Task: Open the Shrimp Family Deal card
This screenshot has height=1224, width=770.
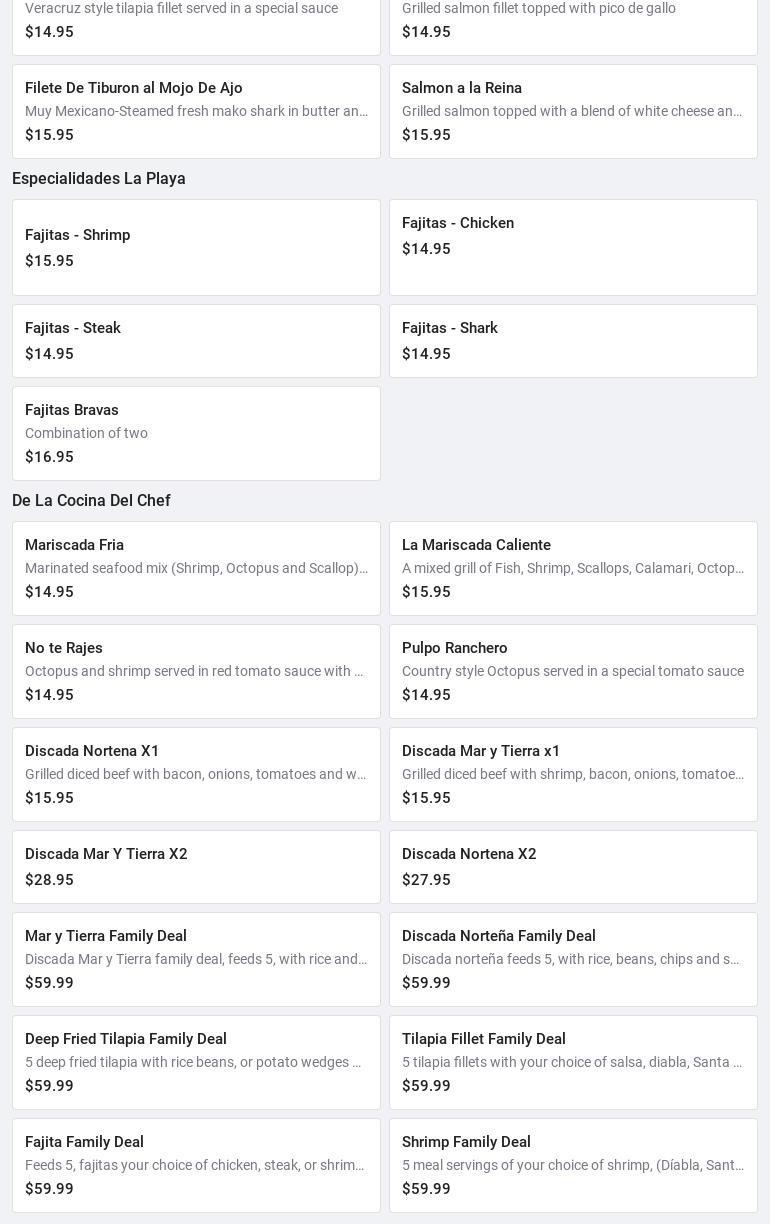Action: 573,1165
